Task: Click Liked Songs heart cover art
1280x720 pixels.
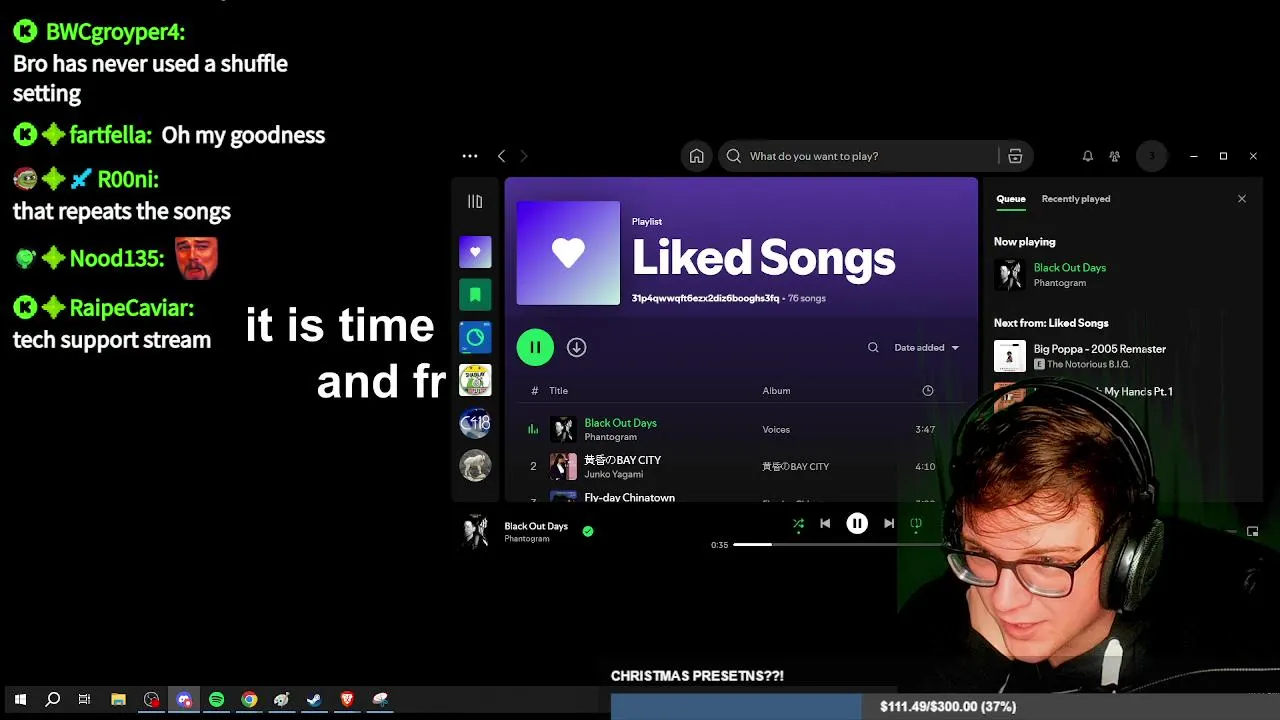Action: (x=568, y=253)
